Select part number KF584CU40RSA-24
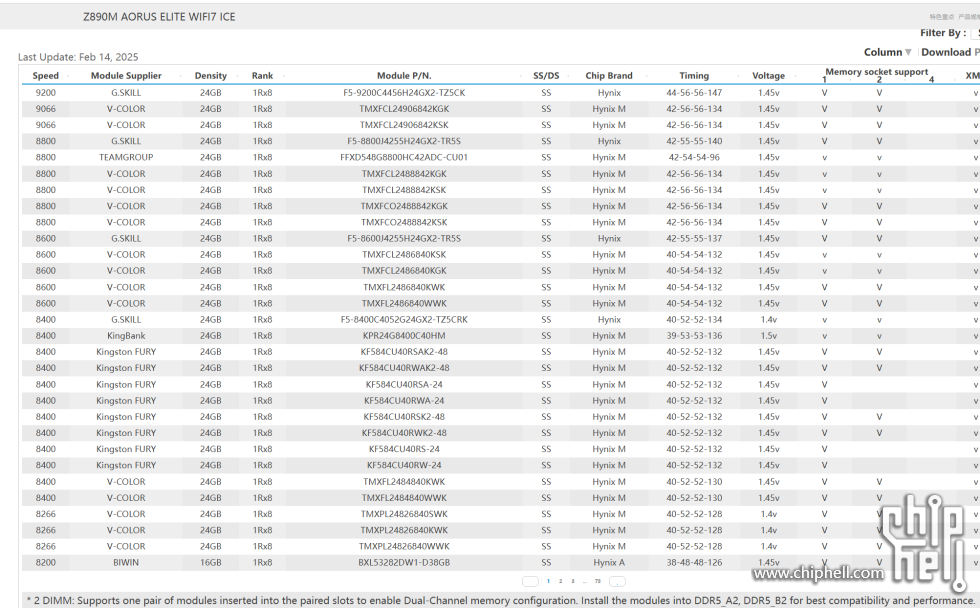 (x=404, y=384)
